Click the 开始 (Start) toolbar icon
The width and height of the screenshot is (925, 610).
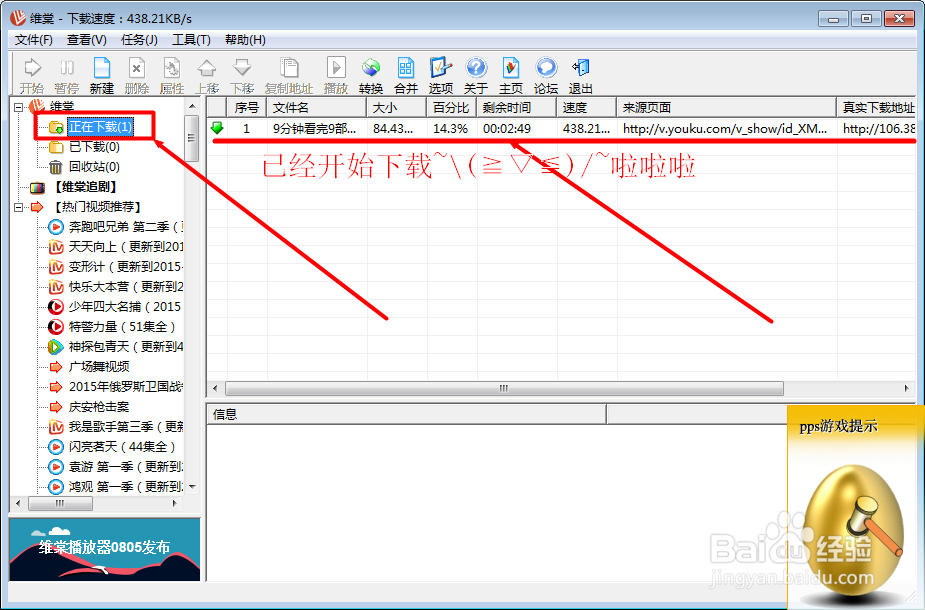click(x=32, y=76)
